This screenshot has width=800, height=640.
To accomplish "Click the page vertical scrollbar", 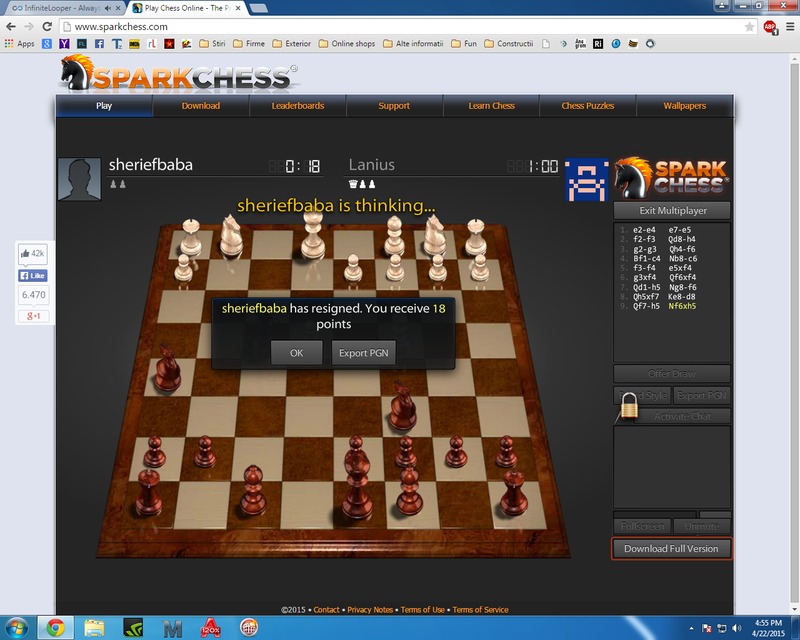I will click(x=794, y=332).
